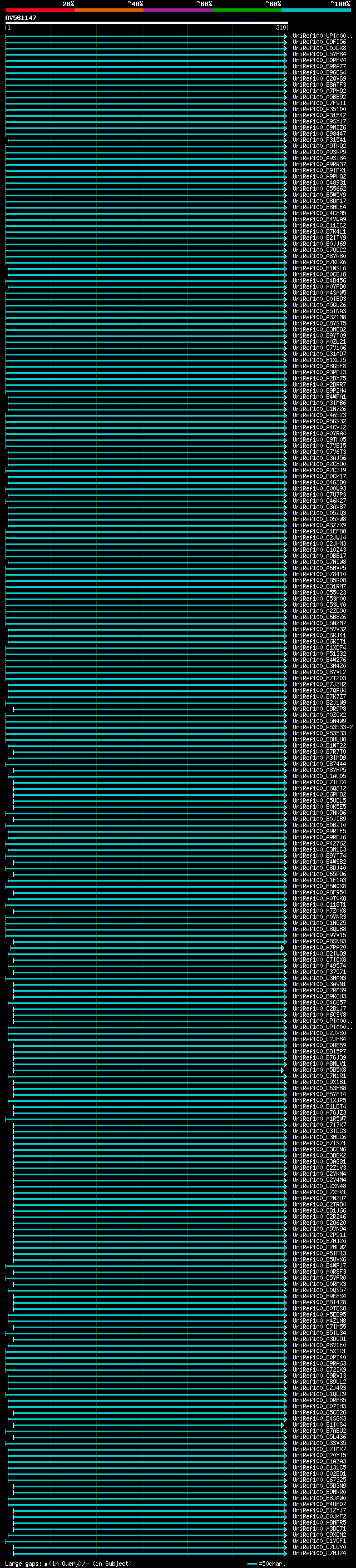Click the label UniRef100_P53533-2

click(323, 728)
